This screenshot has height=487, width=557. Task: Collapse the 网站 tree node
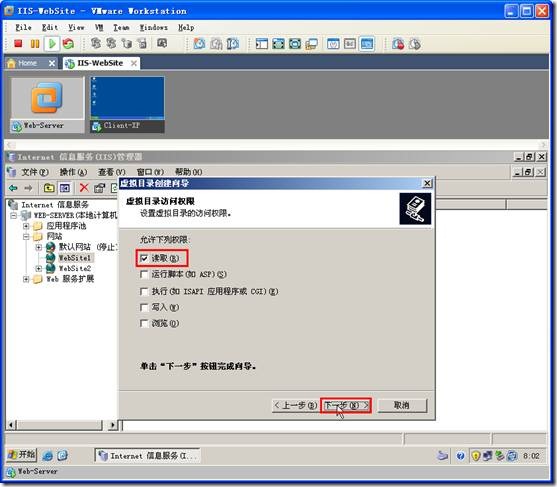tap(26, 237)
